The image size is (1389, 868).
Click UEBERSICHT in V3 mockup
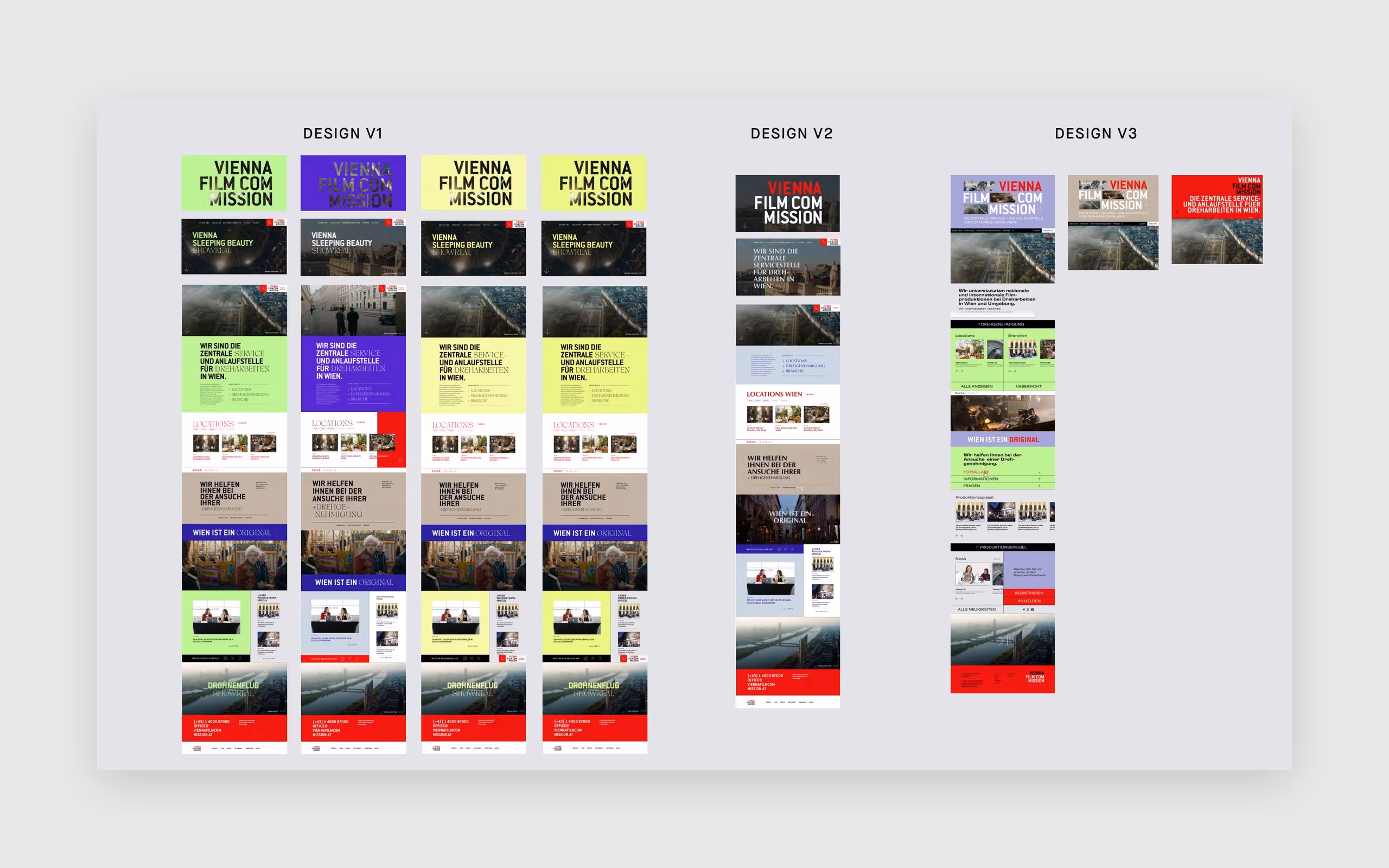(1029, 386)
